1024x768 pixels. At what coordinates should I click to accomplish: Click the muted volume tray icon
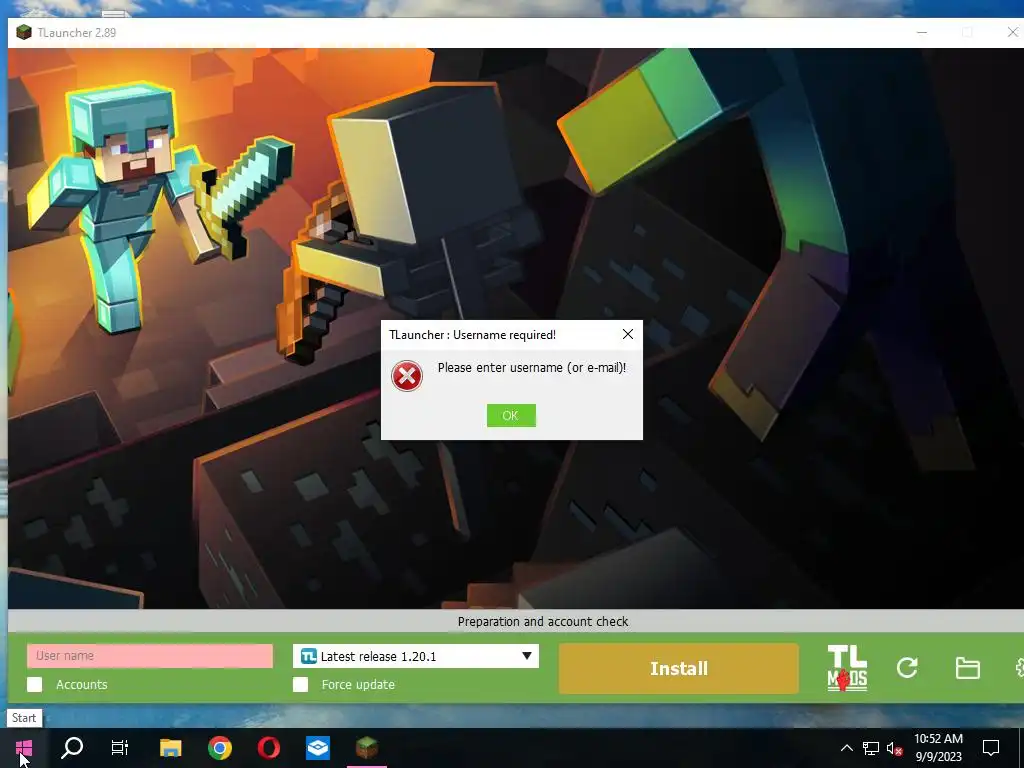(895, 748)
